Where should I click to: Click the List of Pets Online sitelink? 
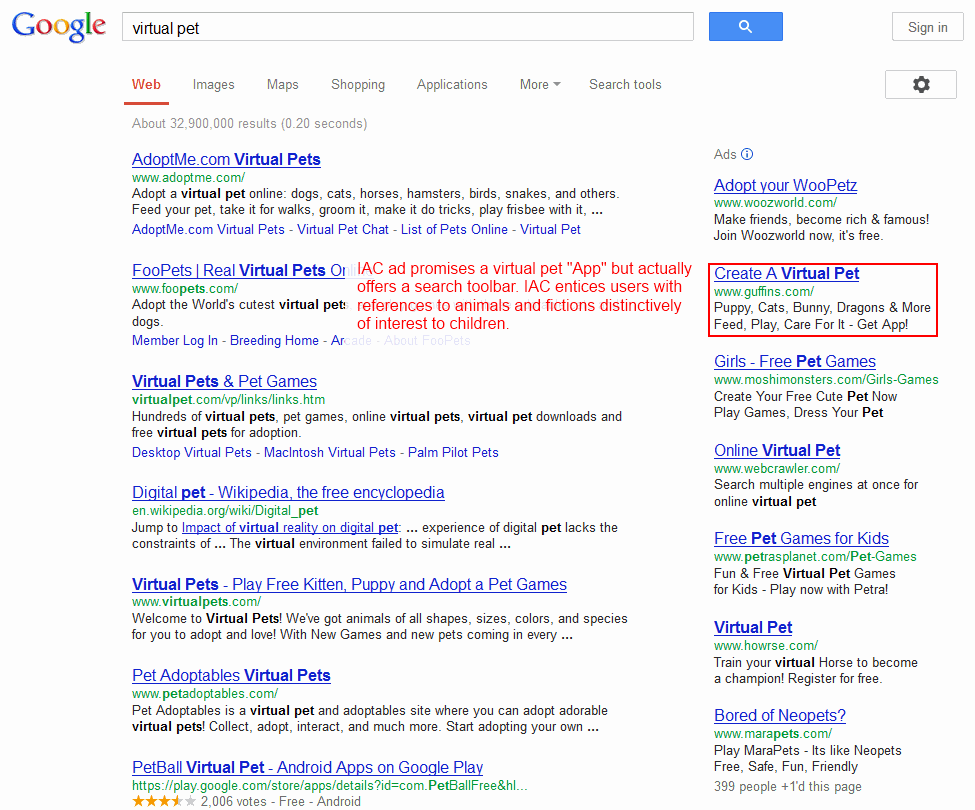pyautogui.click(x=454, y=229)
